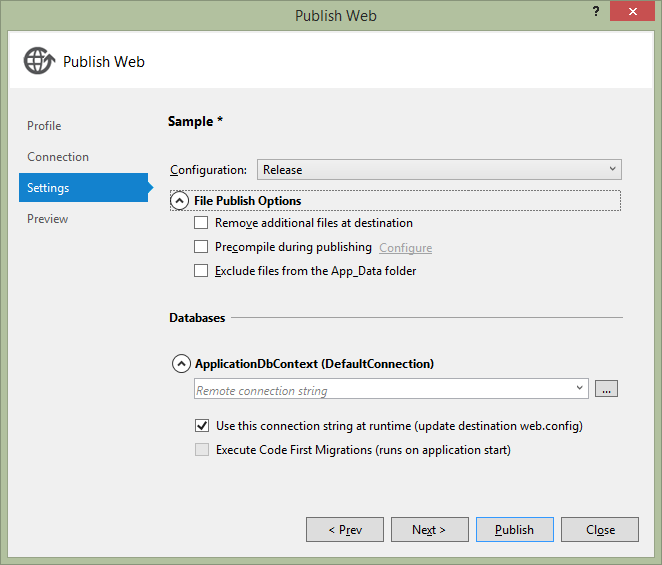Open the connection string browse (...) button
662x565 pixels.
606,389
